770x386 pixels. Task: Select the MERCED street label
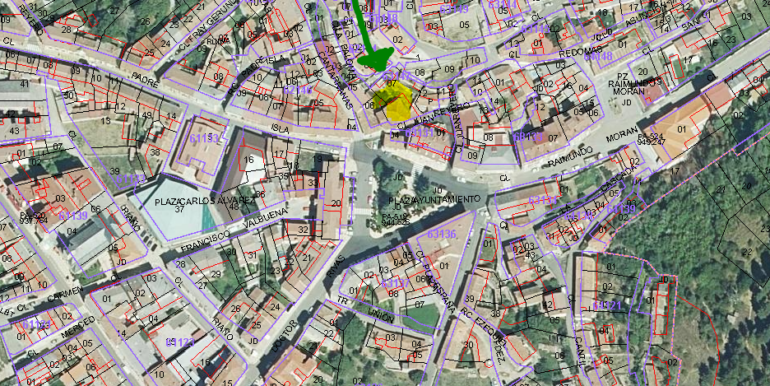point(79,327)
